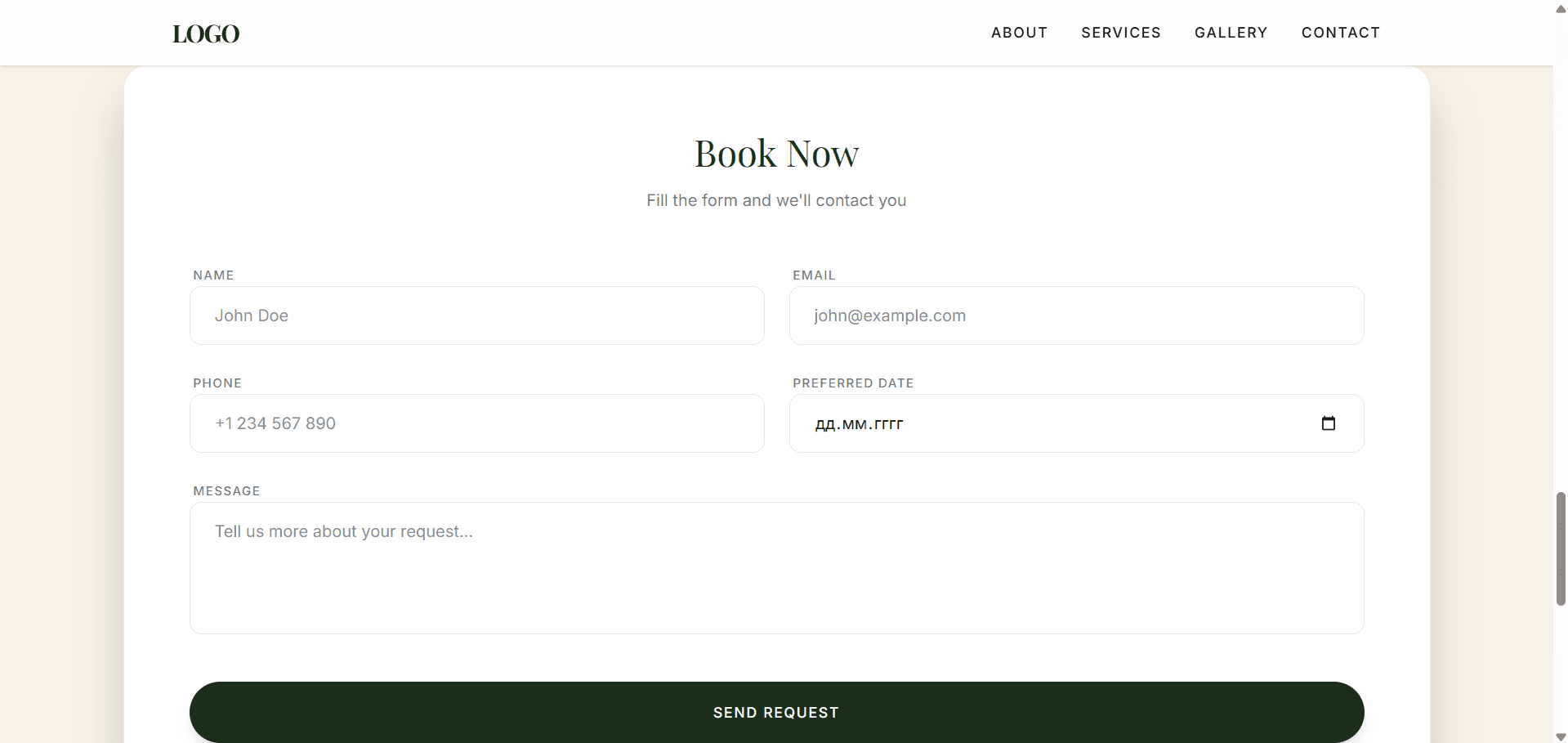Click the PREFERRED DATE label text
Screen dimensions: 1568x743
[x=852, y=383]
